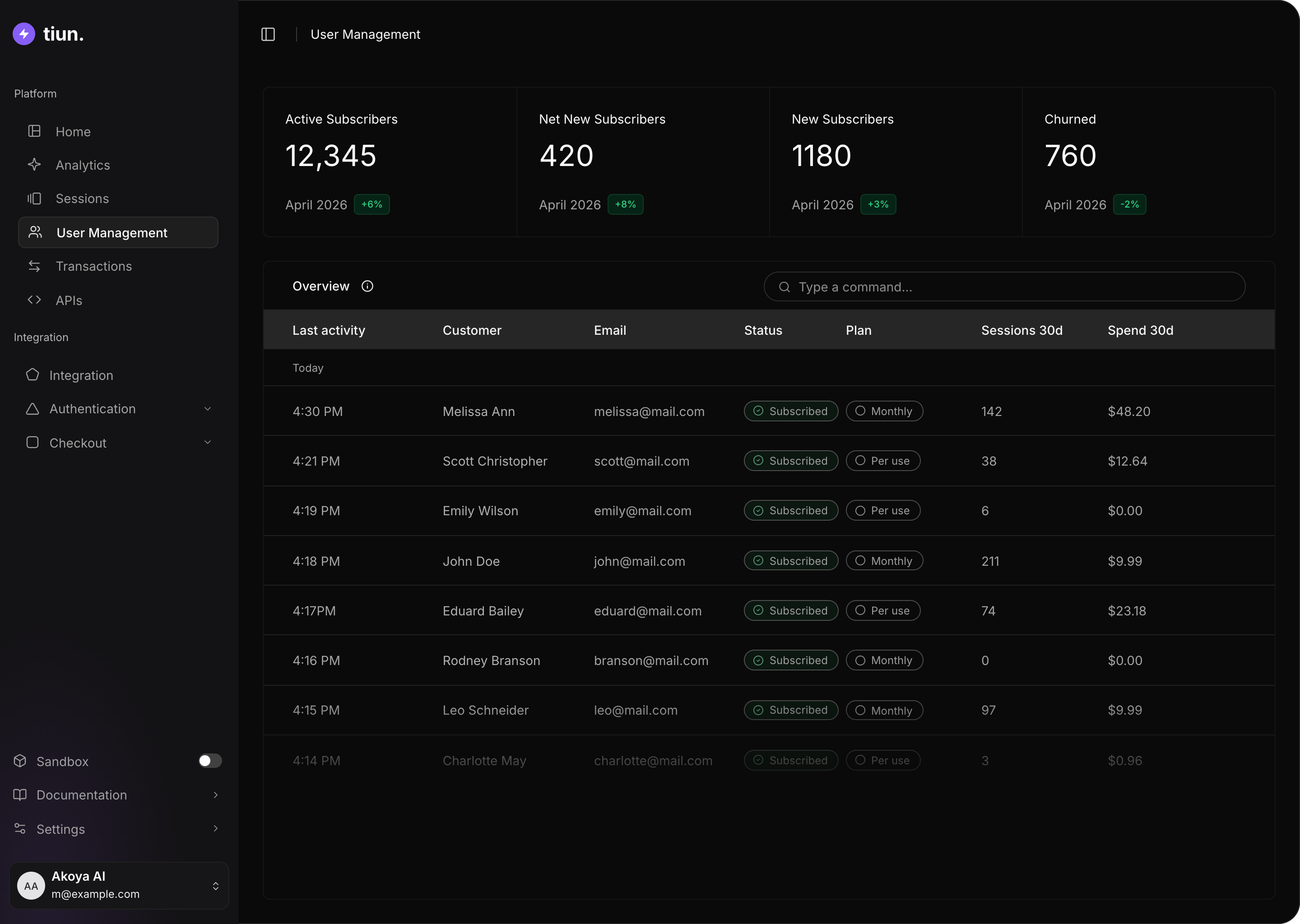Open the Sessions menu item

(82, 199)
